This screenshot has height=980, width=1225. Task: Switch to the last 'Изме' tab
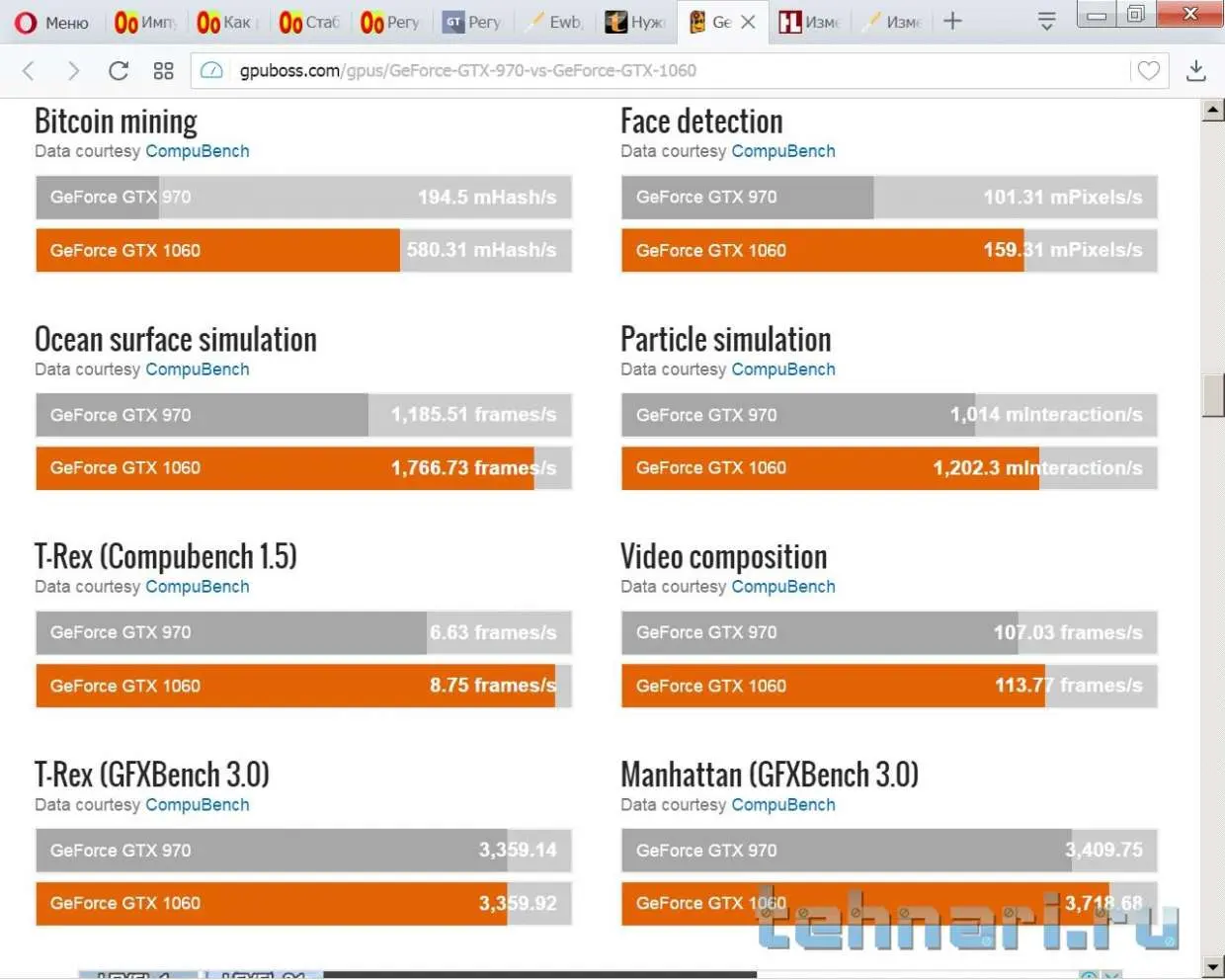coord(890,22)
